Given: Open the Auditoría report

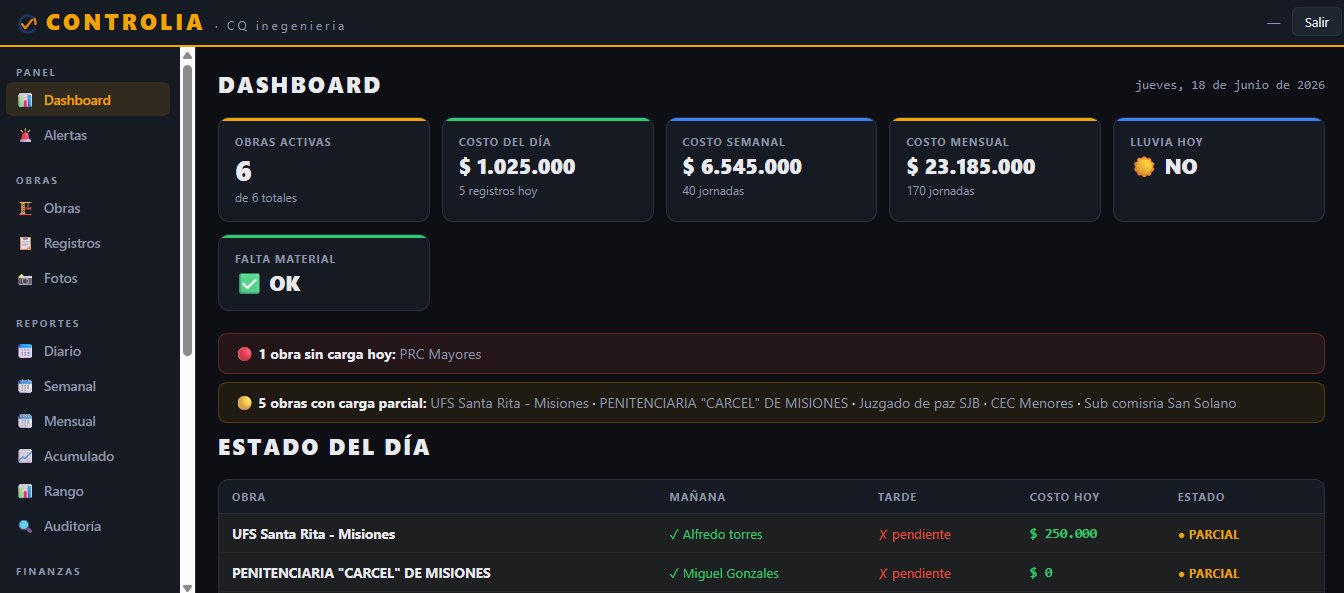Looking at the screenshot, I should click(88, 526).
